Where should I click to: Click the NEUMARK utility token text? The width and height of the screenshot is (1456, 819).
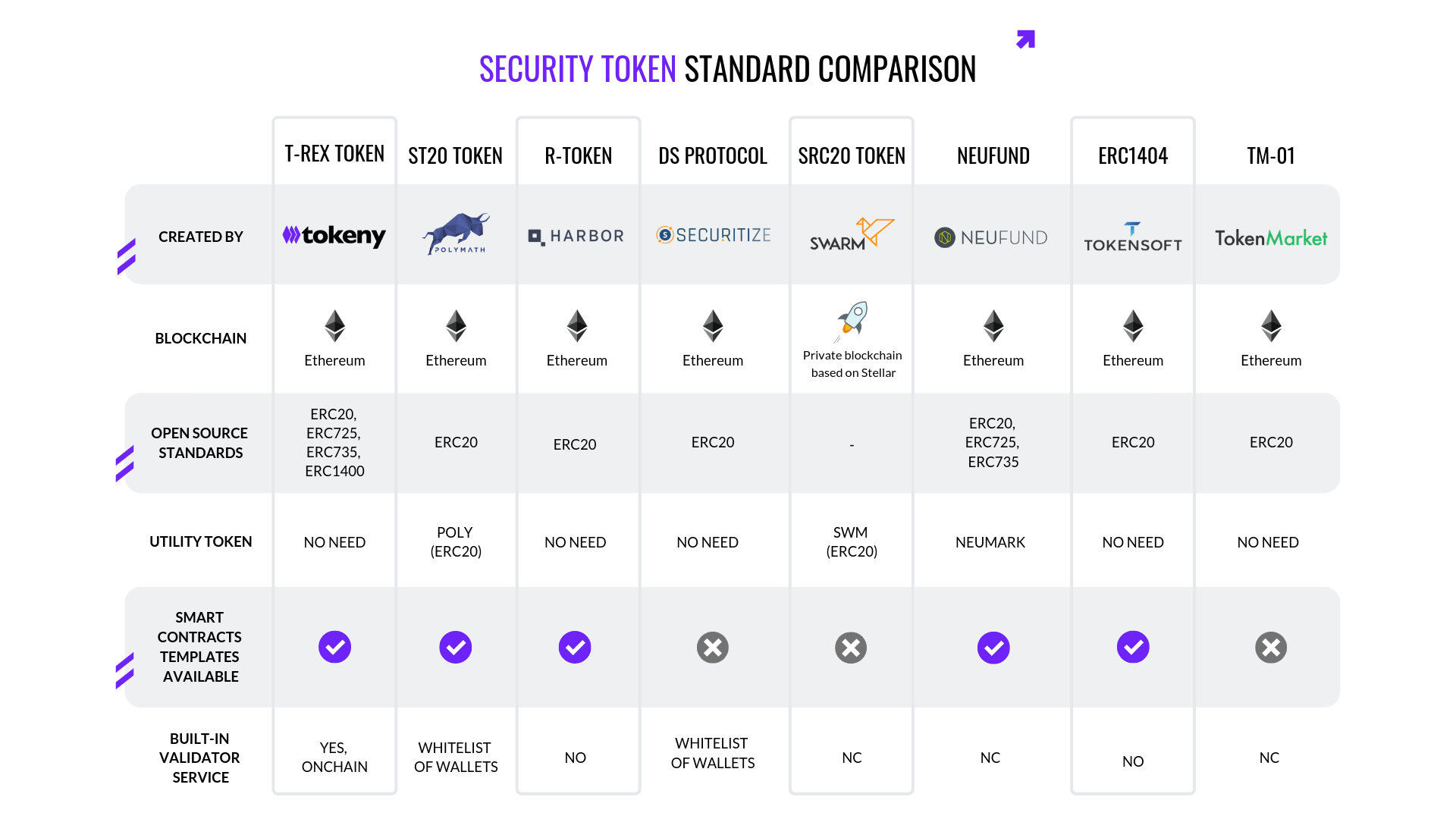[990, 542]
